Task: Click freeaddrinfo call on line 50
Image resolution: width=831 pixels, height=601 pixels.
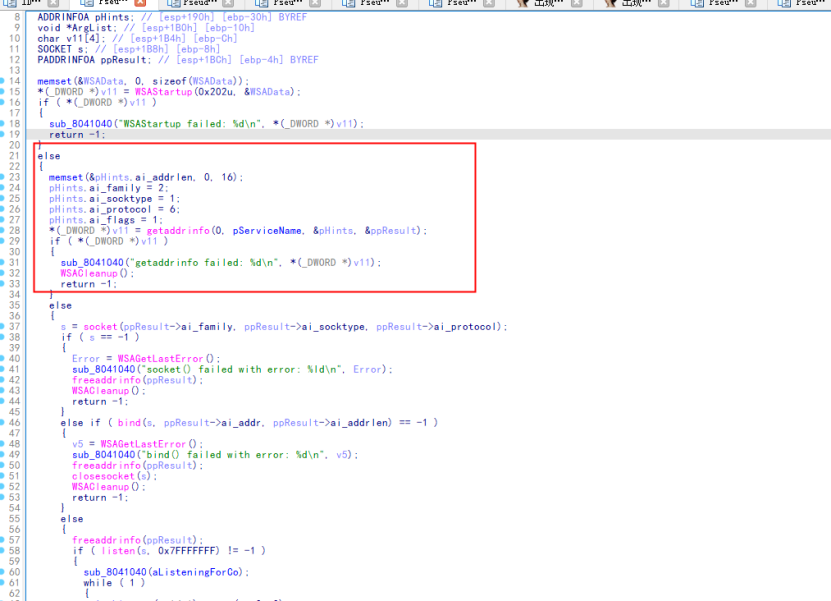Action: [x=107, y=465]
